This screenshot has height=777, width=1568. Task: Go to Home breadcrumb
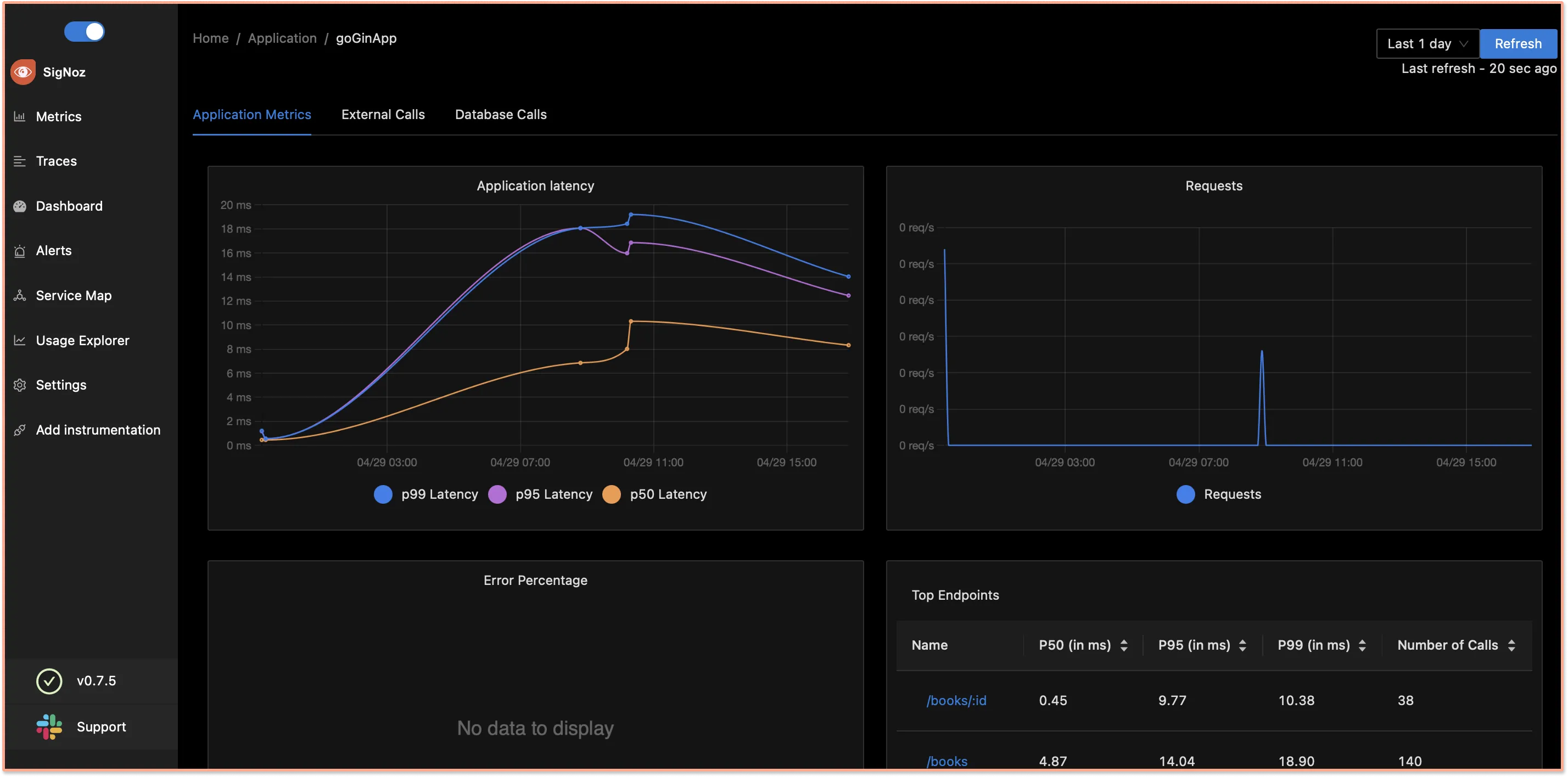click(211, 38)
